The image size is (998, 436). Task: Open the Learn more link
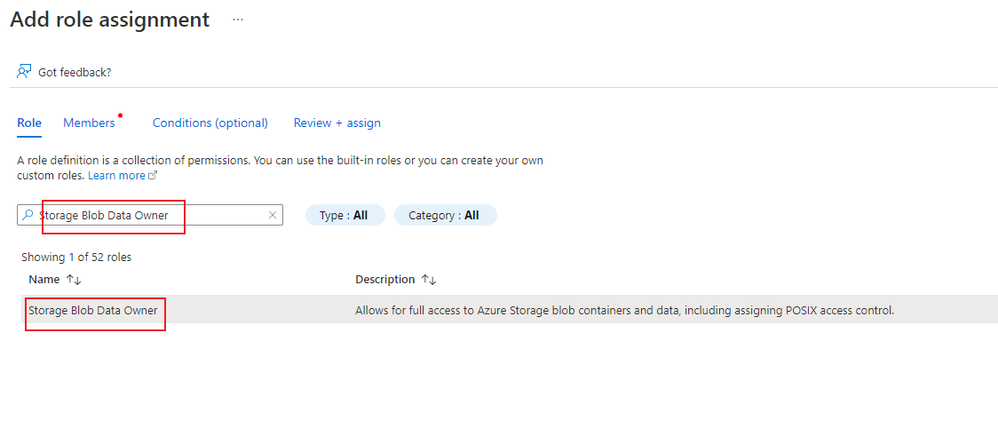click(x=116, y=176)
